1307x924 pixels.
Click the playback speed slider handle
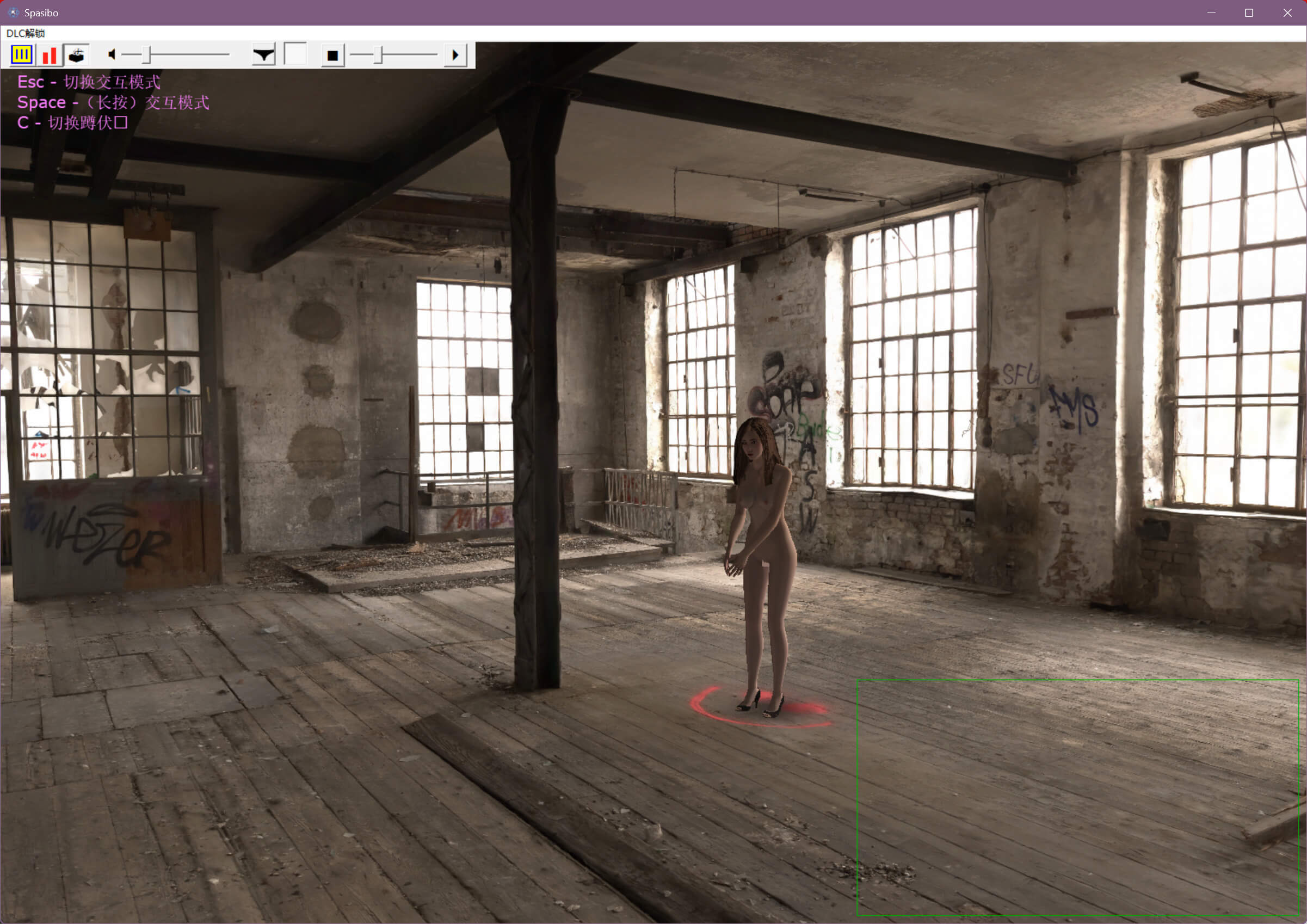[379, 55]
